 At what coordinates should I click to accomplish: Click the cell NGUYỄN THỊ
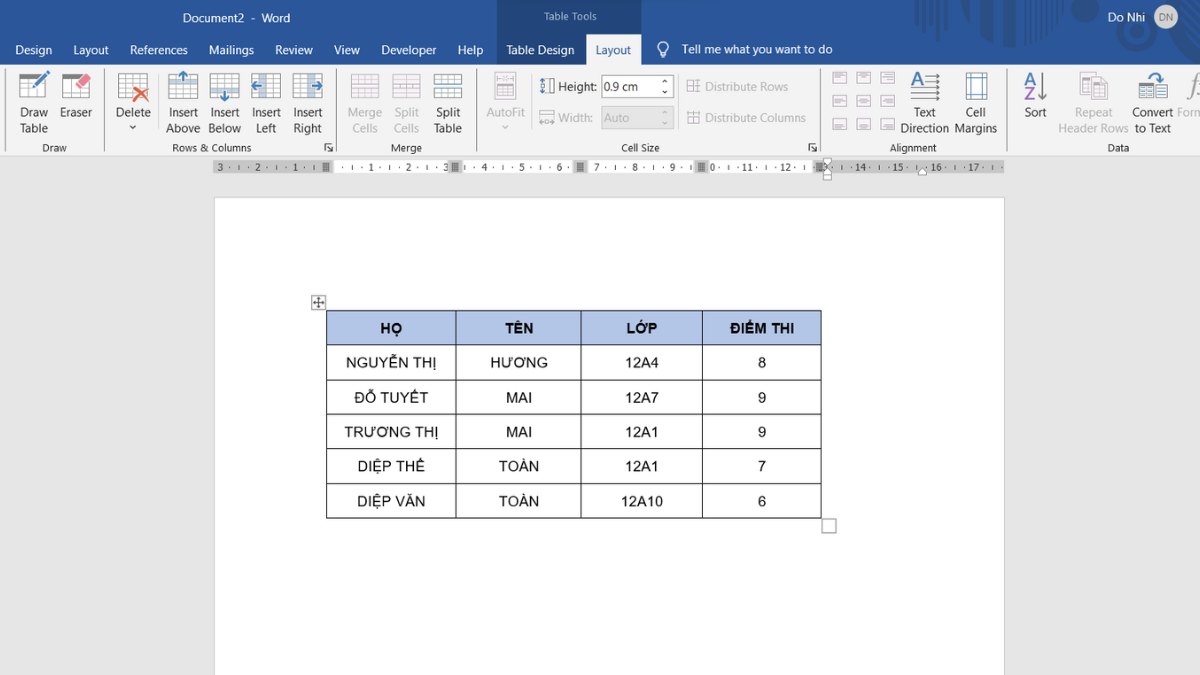(391, 363)
